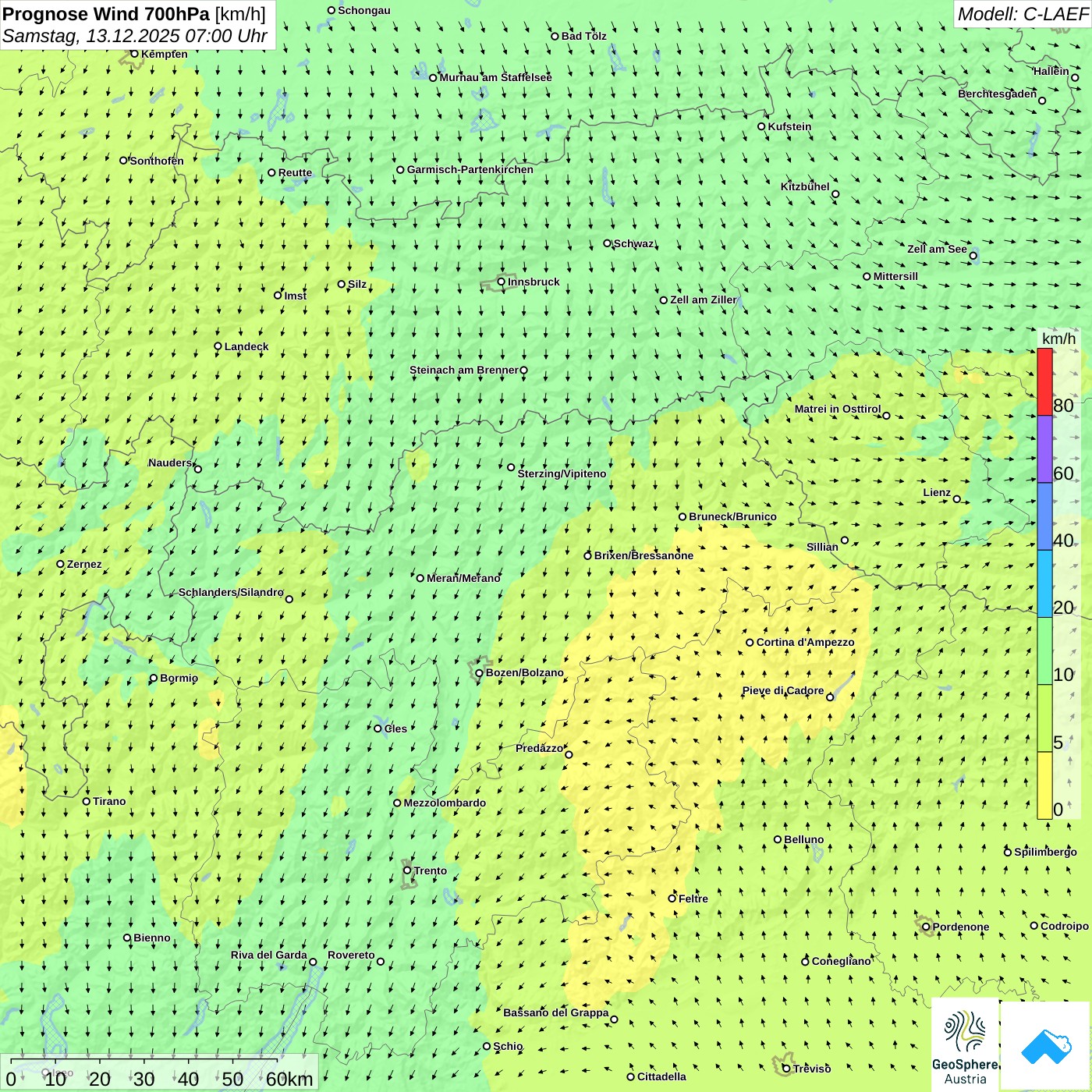This screenshot has width=1092, height=1092.
Task: Select the red 80 km/h legend segment
Action: [1044, 381]
